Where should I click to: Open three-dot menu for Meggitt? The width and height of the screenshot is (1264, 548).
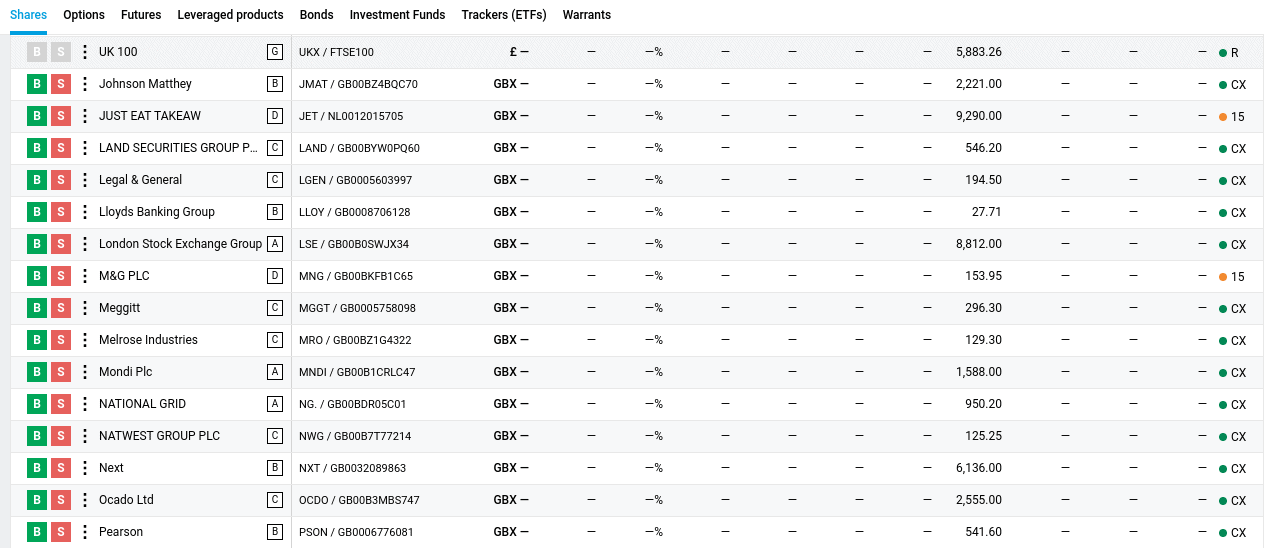[x=85, y=308]
